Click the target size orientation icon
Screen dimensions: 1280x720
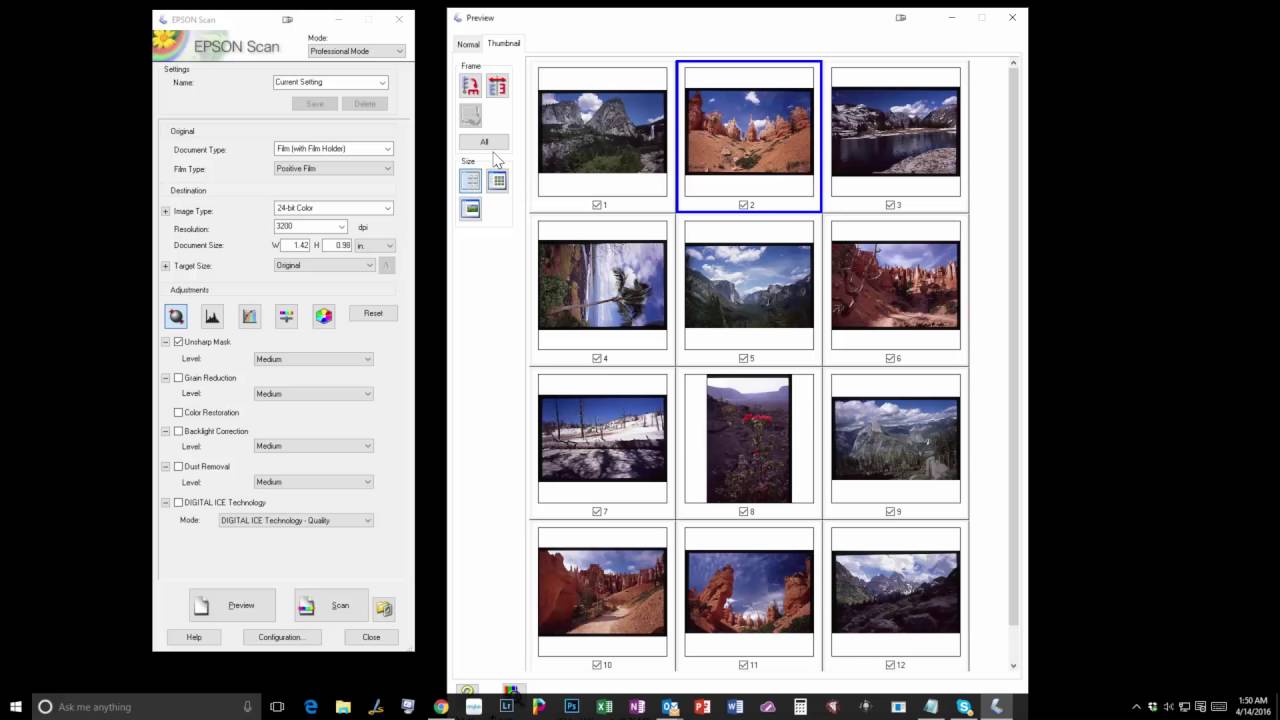tap(387, 265)
